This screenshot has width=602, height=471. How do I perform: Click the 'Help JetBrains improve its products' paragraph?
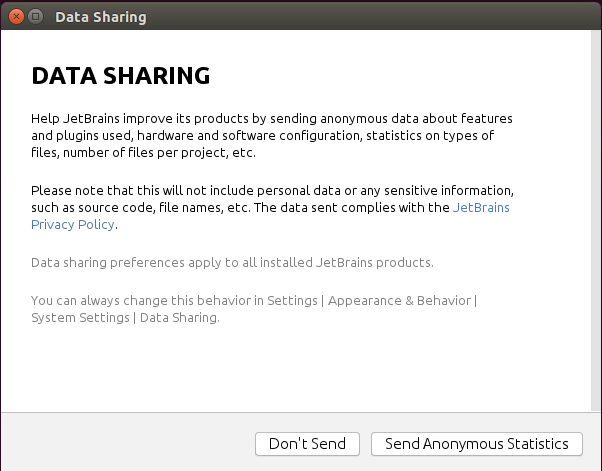[x=272, y=136]
